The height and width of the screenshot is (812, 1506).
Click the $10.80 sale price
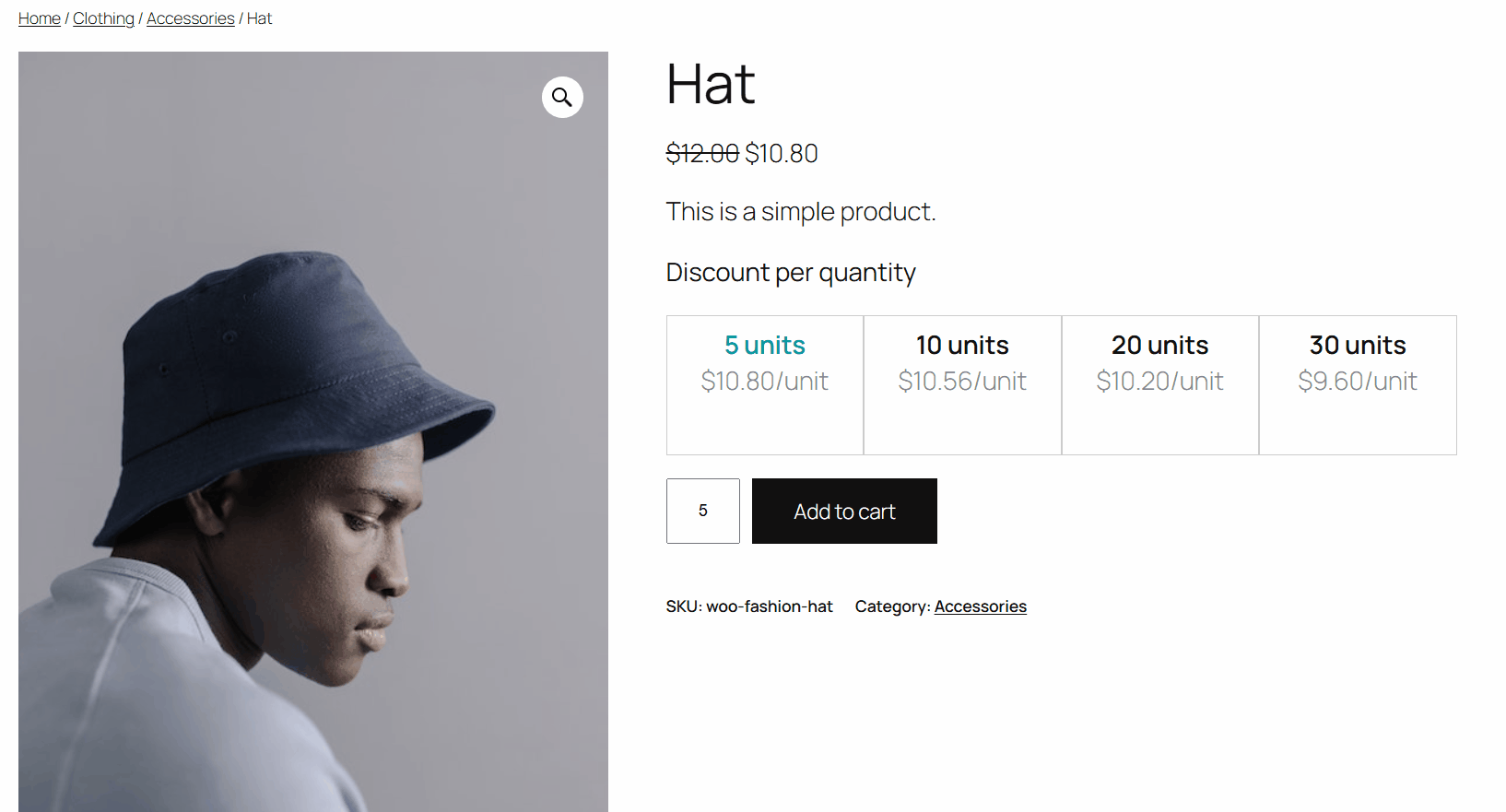point(782,153)
